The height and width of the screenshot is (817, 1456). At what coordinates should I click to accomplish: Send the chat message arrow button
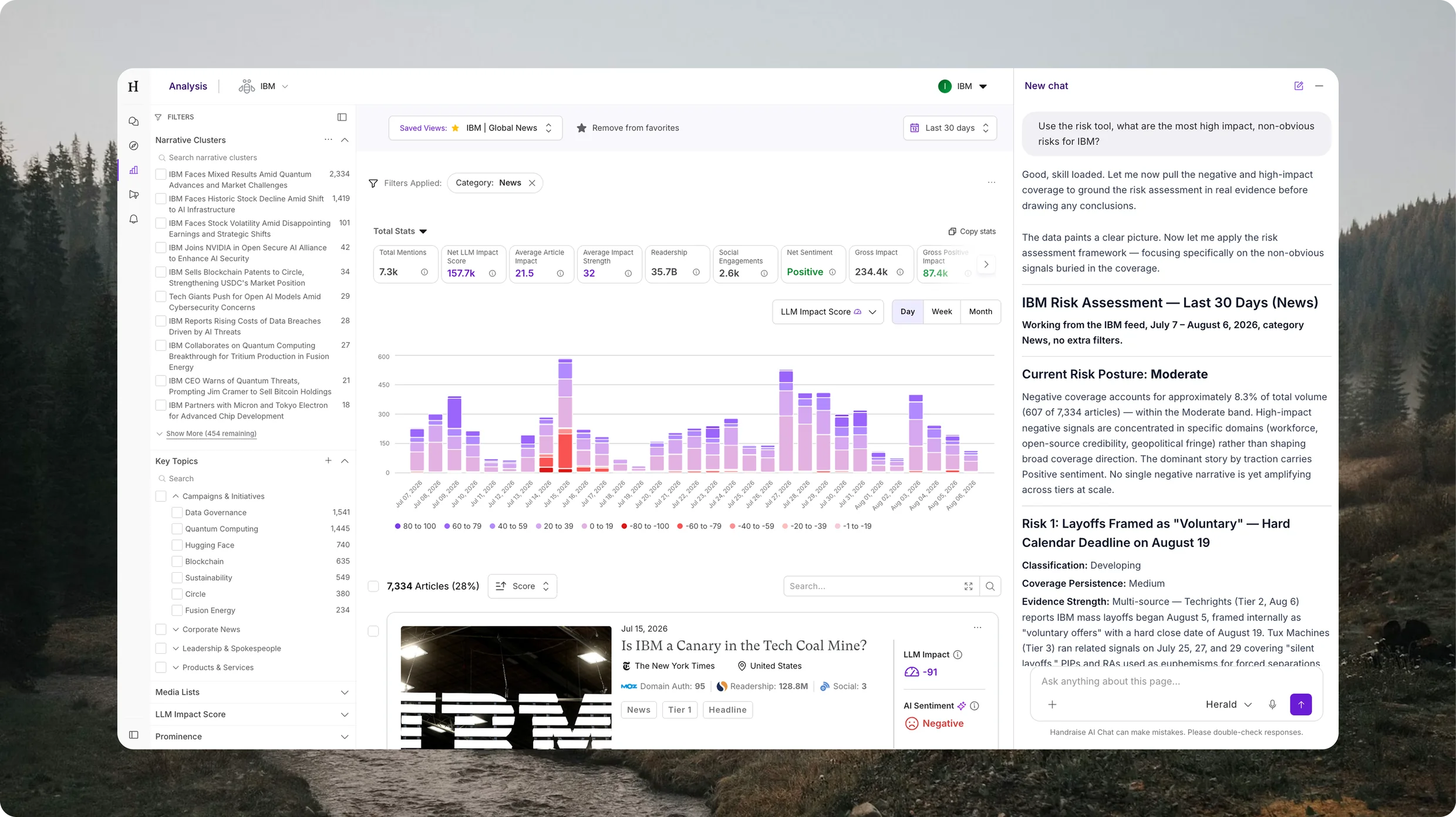(x=1301, y=704)
